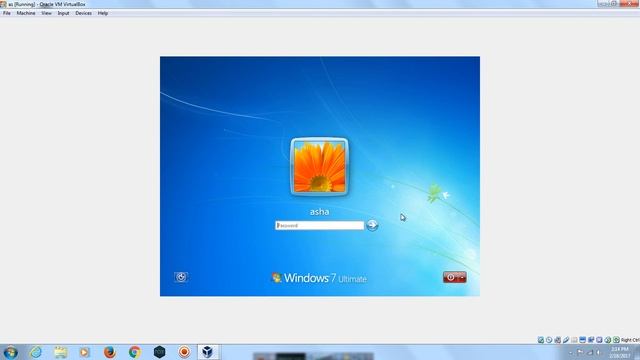Open the Input menu
The image size is (640, 360).
(x=63, y=13)
